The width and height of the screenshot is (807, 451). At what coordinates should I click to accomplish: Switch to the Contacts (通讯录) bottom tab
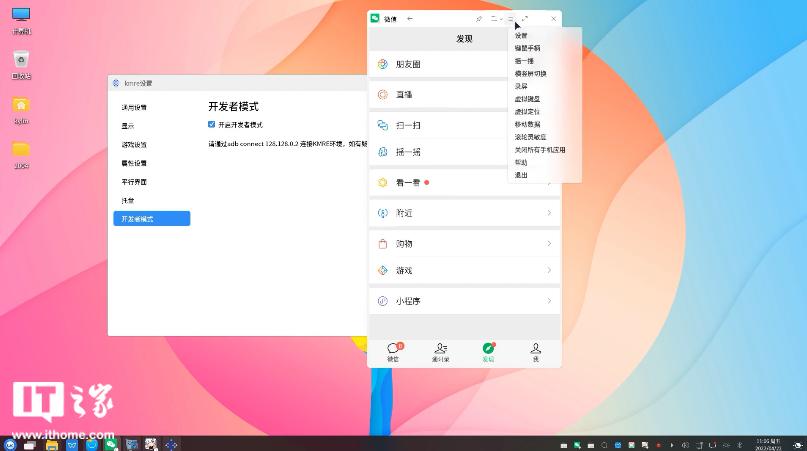click(441, 352)
